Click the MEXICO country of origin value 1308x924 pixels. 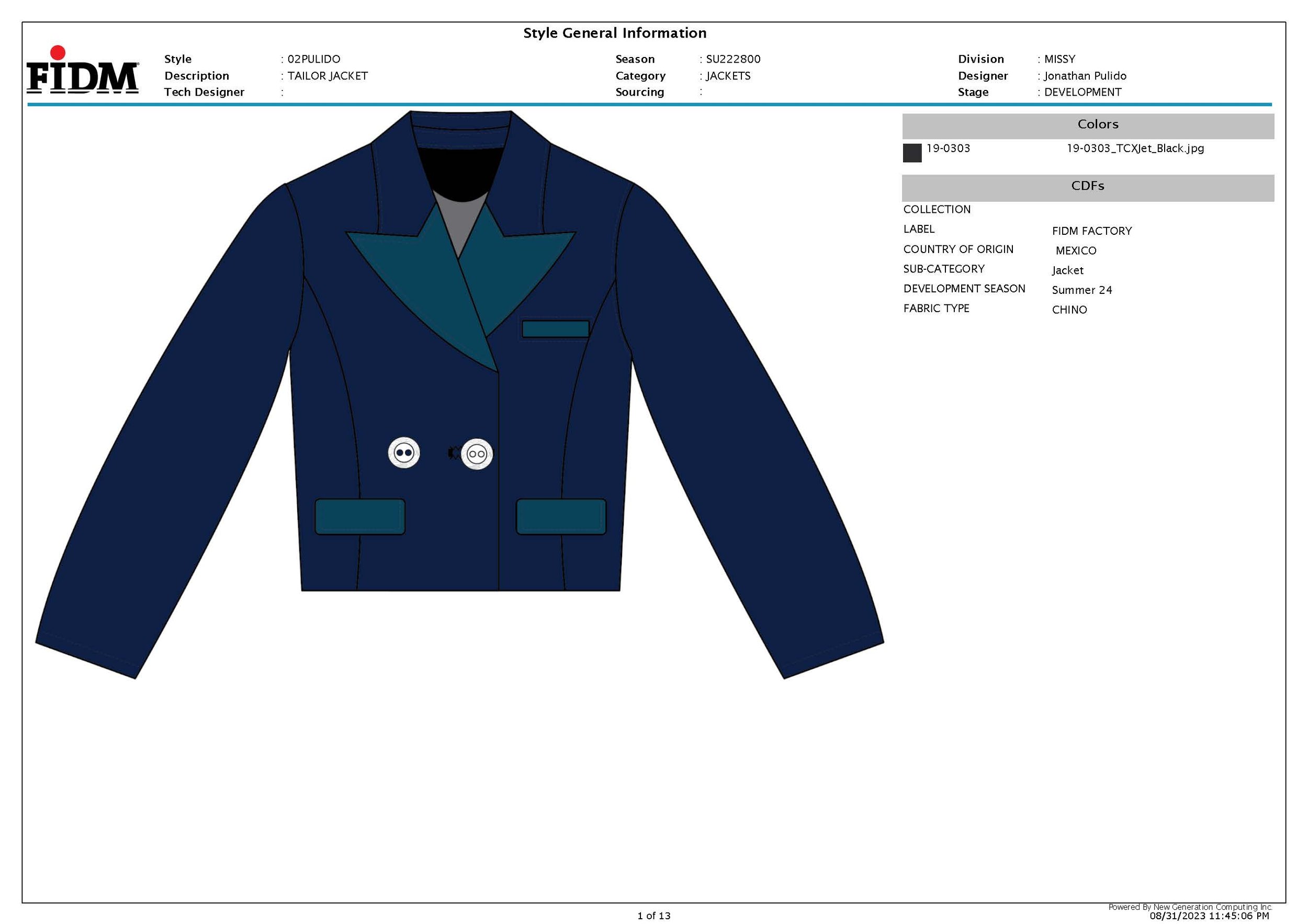[x=1076, y=251]
